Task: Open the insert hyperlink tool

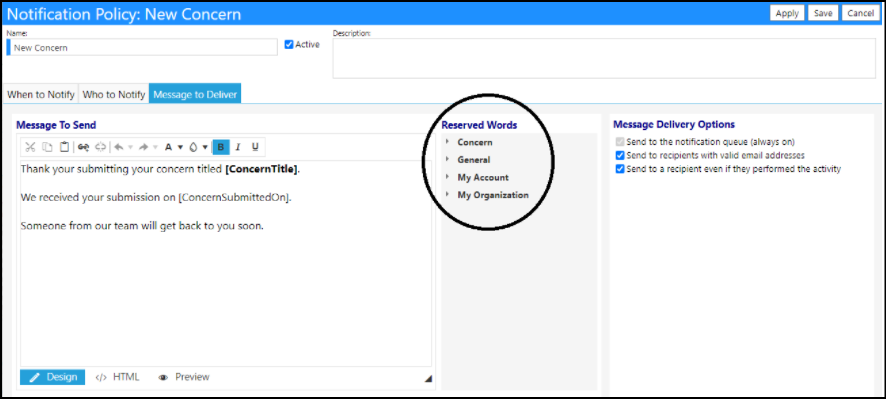Action: click(x=84, y=147)
